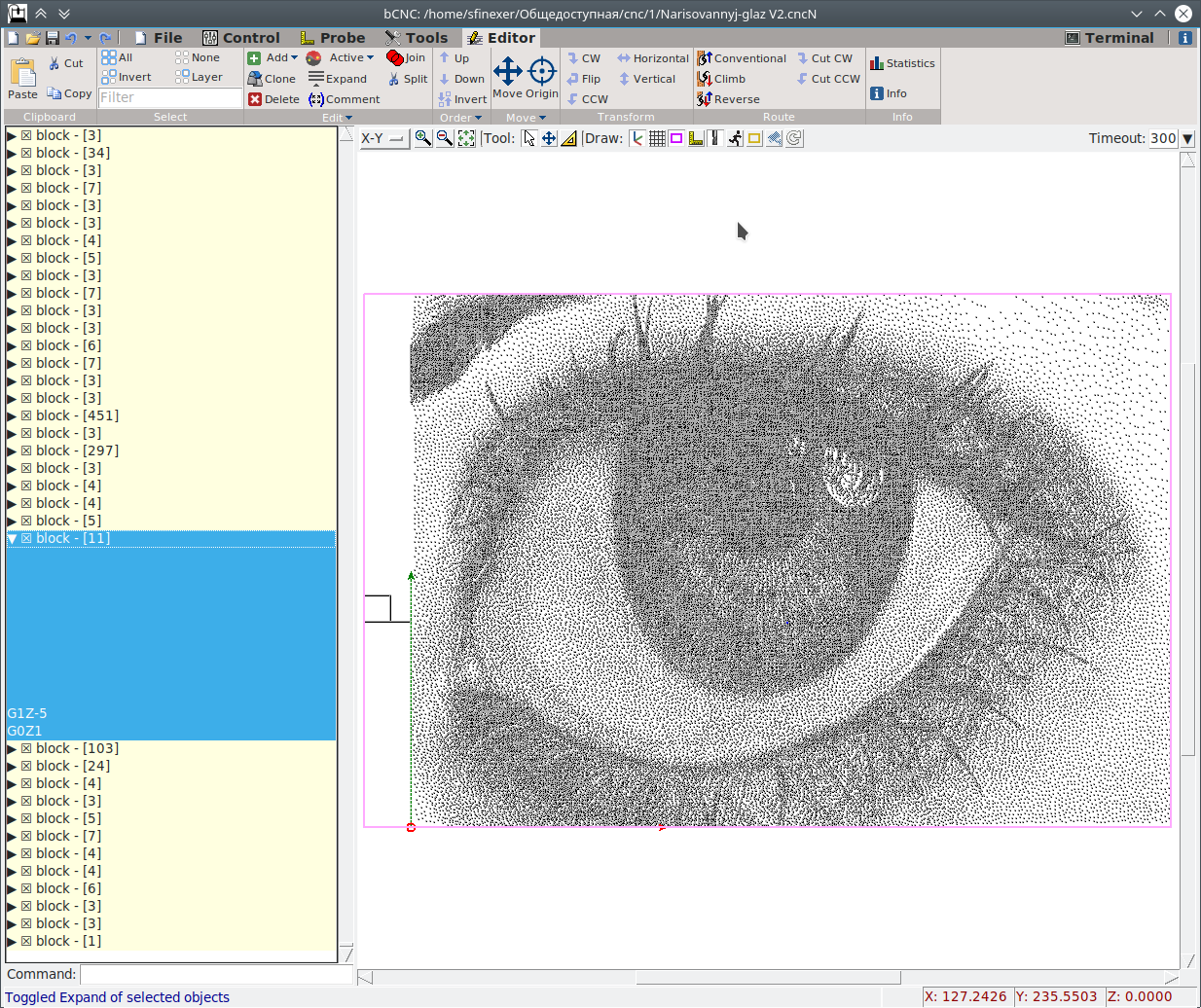Click the large Origin crosshair icon
Screen dimensions: 1201x1008
click(542, 71)
